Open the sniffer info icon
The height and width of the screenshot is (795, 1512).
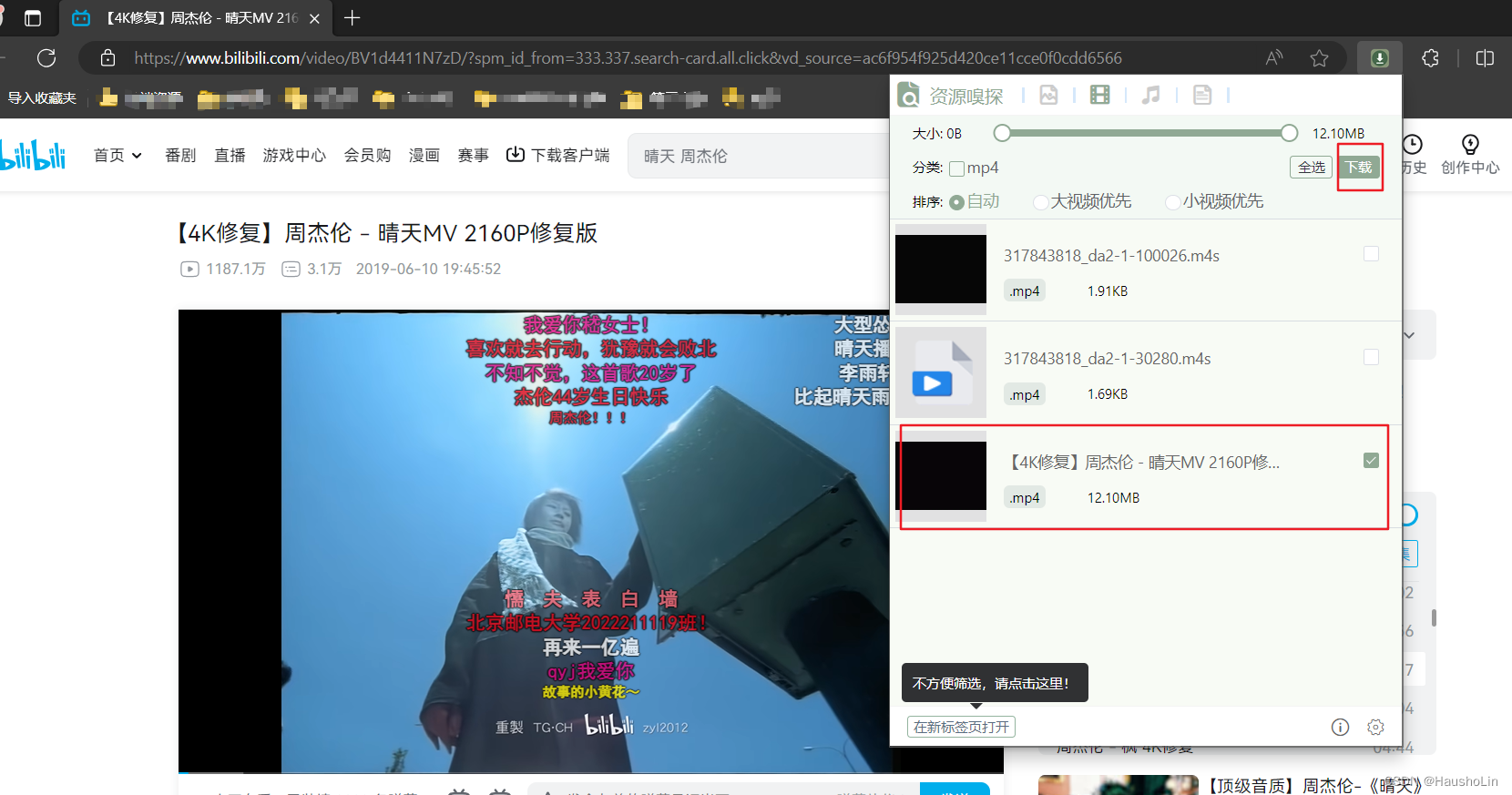1340,727
